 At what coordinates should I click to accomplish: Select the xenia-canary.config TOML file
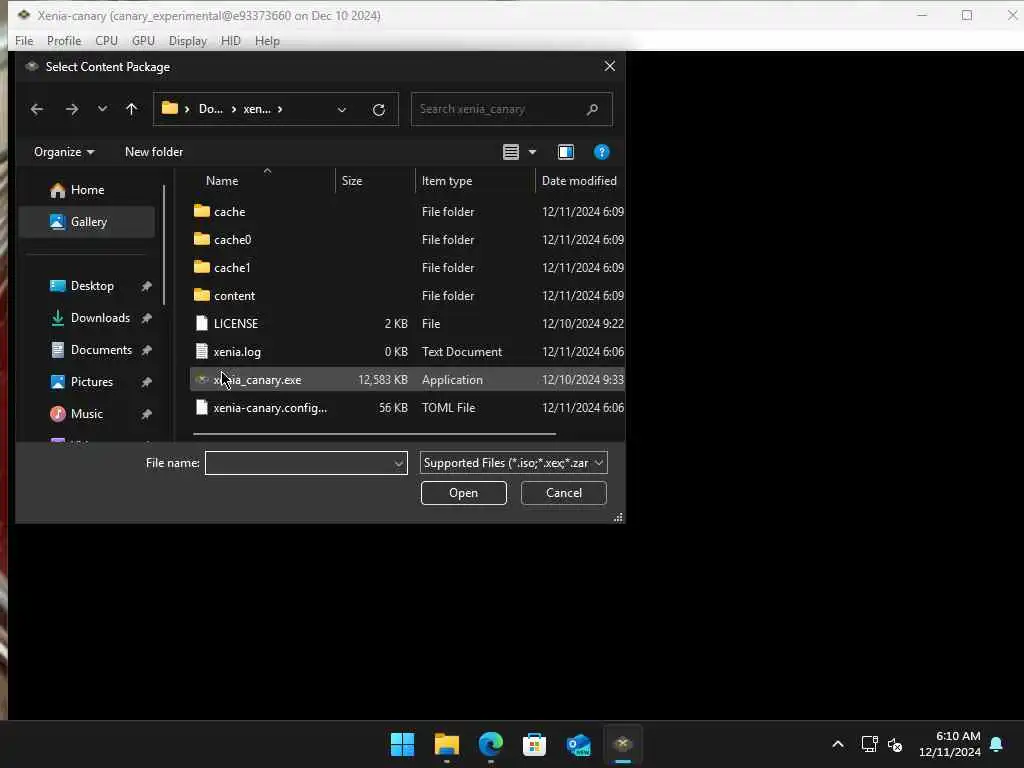click(x=407, y=408)
